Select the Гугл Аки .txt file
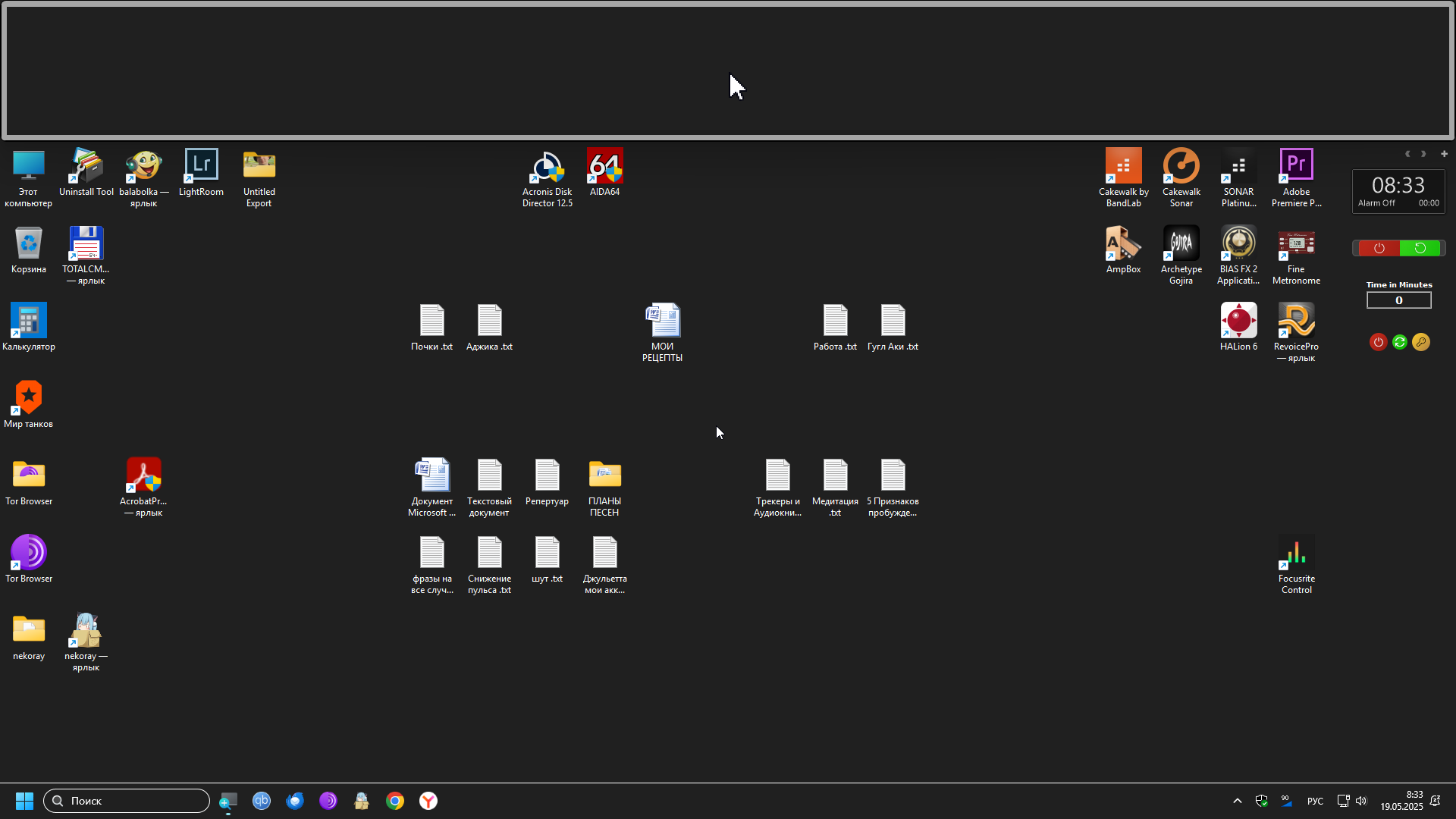The image size is (1456, 819). pos(893,327)
